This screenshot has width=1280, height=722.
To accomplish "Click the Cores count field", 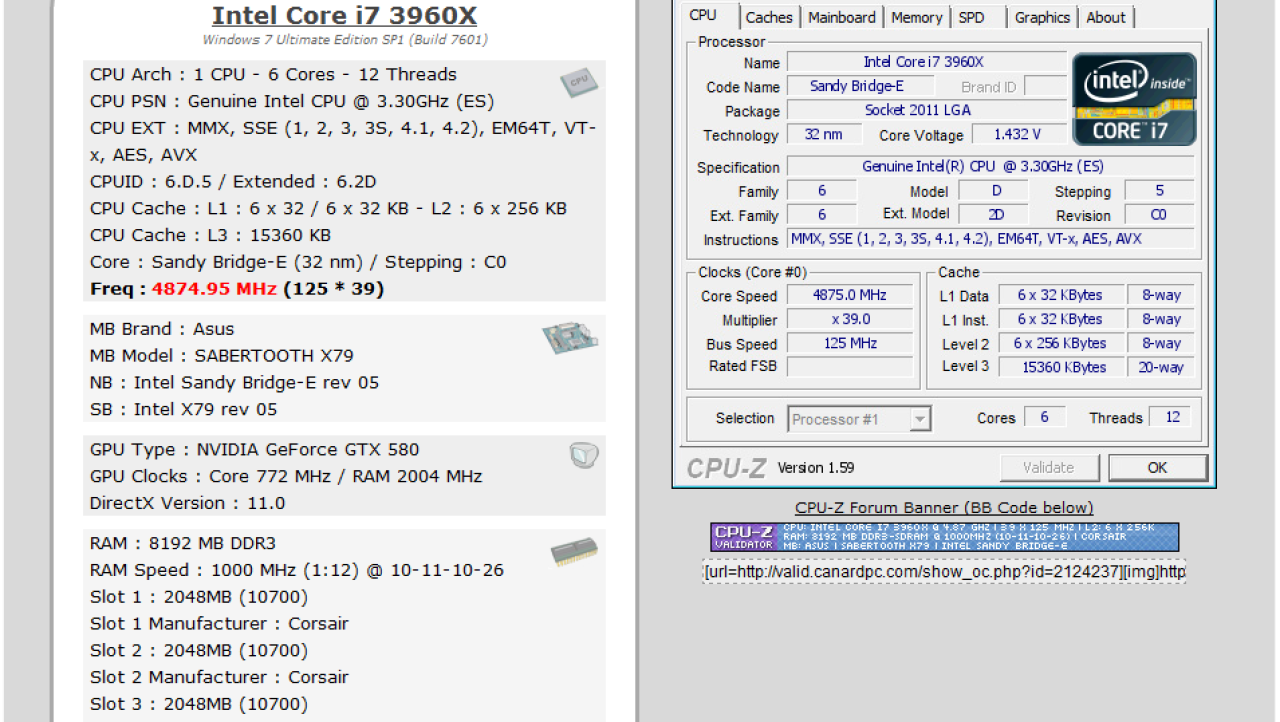I will [x=1044, y=417].
